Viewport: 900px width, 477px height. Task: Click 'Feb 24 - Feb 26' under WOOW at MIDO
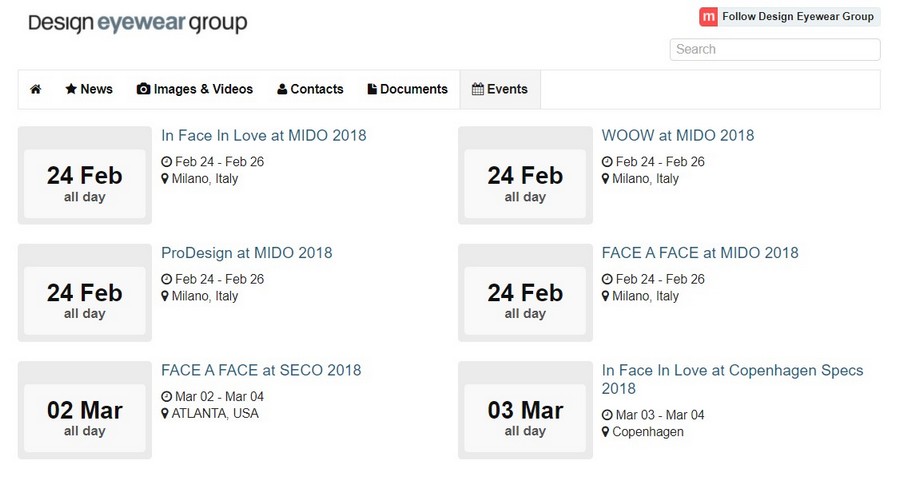pos(660,162)
